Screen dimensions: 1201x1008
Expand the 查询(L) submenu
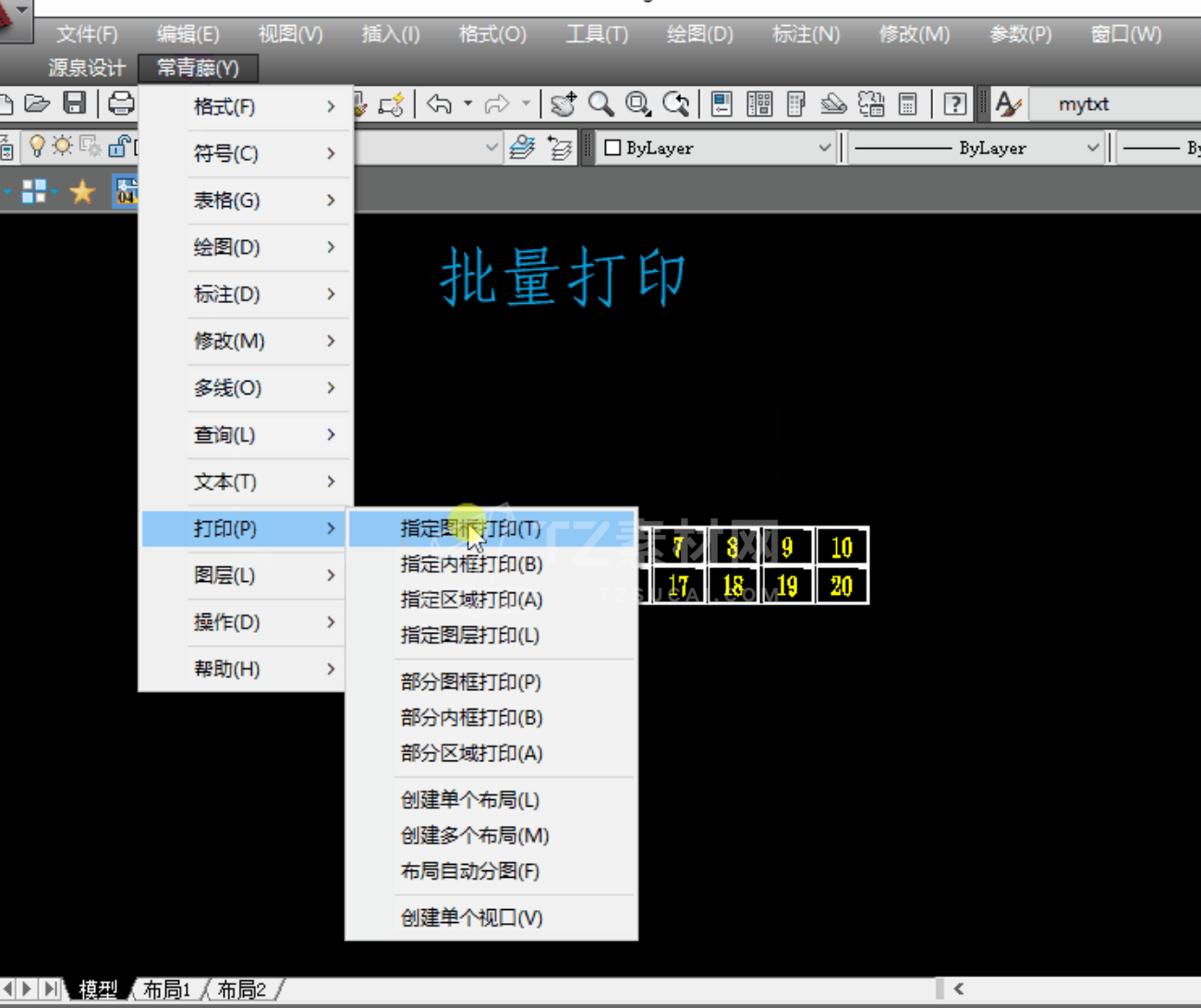pyautogui.click(x=247, y=435)
